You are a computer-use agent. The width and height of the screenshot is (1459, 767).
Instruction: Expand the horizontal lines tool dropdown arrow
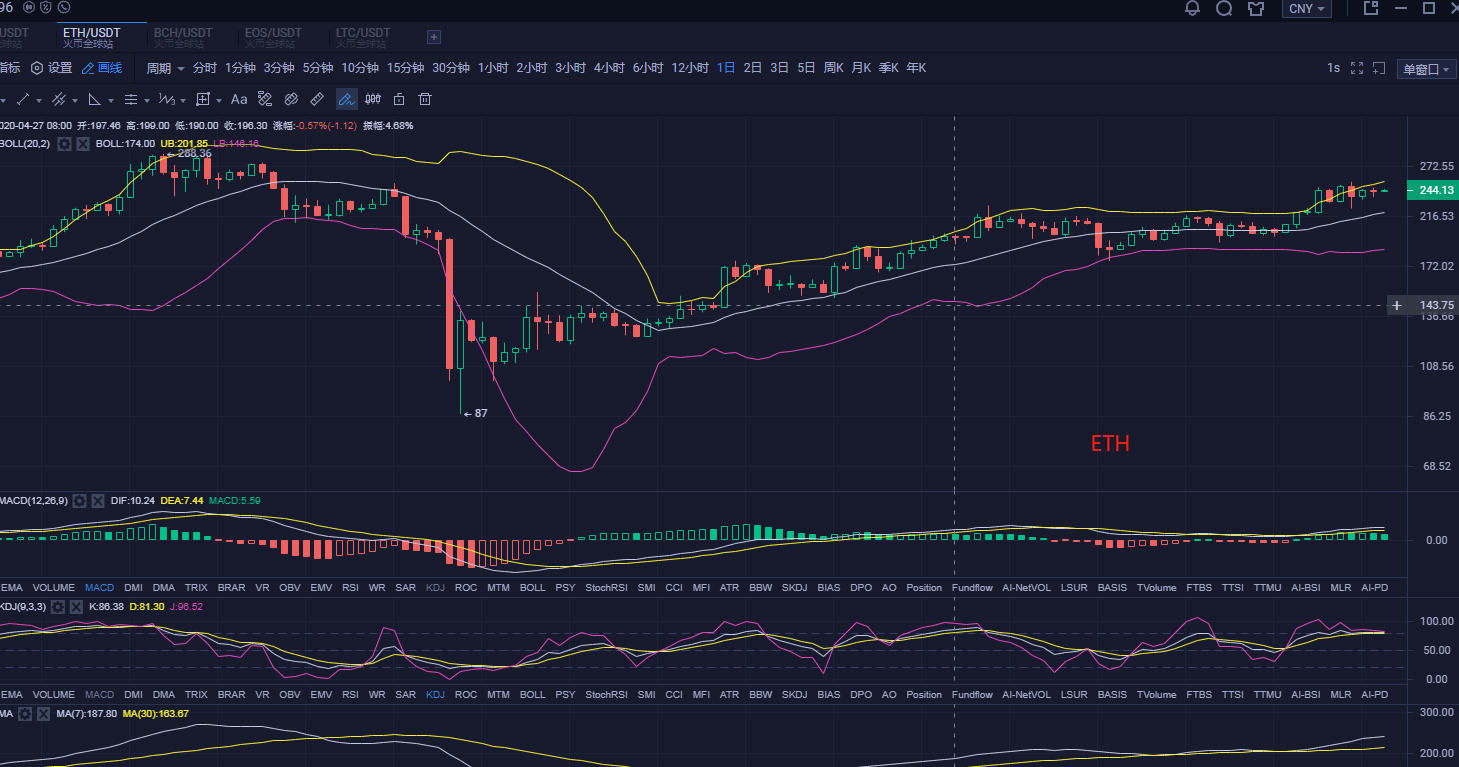click(147, 100)
